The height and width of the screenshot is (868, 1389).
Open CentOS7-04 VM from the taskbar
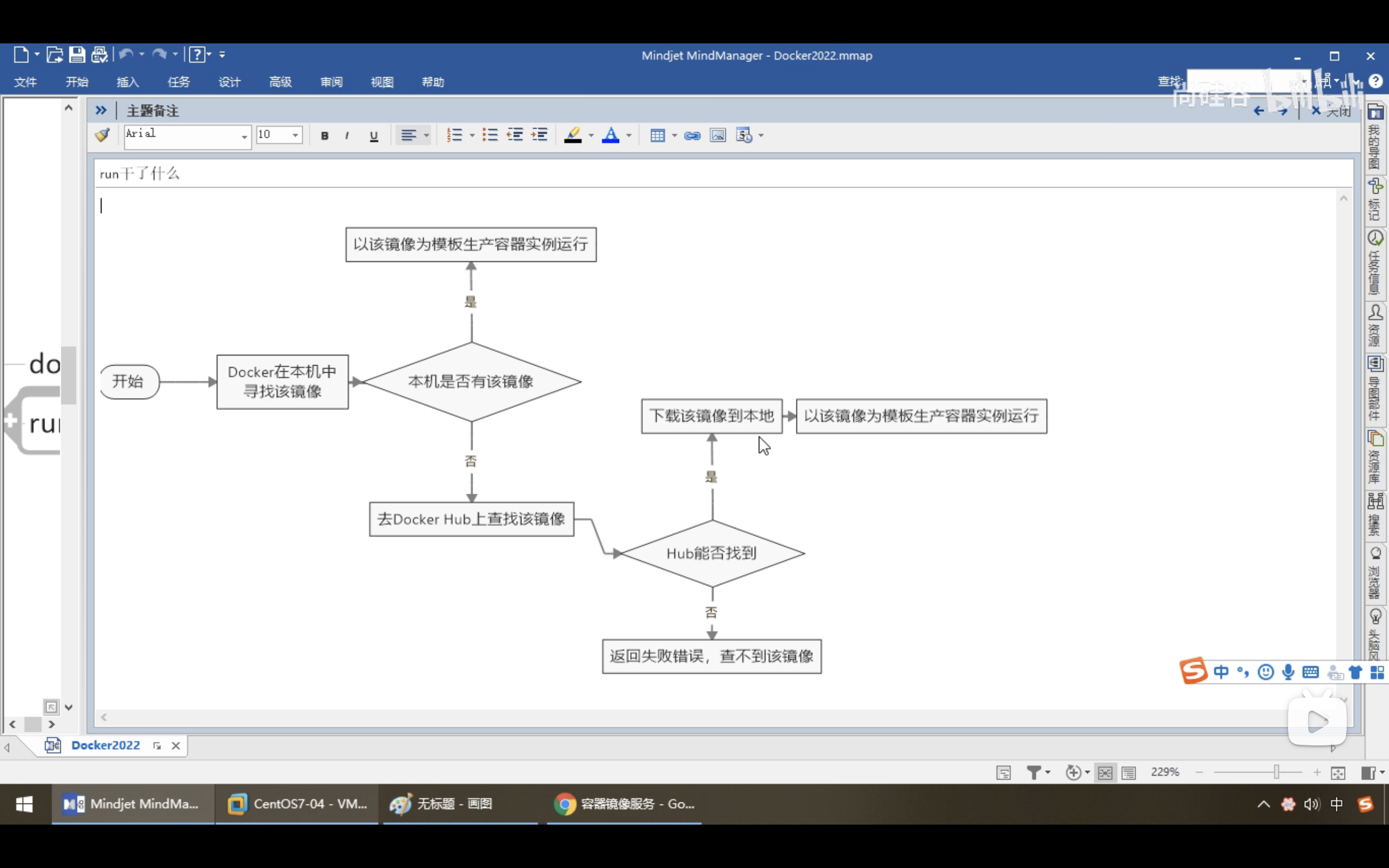(297, 803)
